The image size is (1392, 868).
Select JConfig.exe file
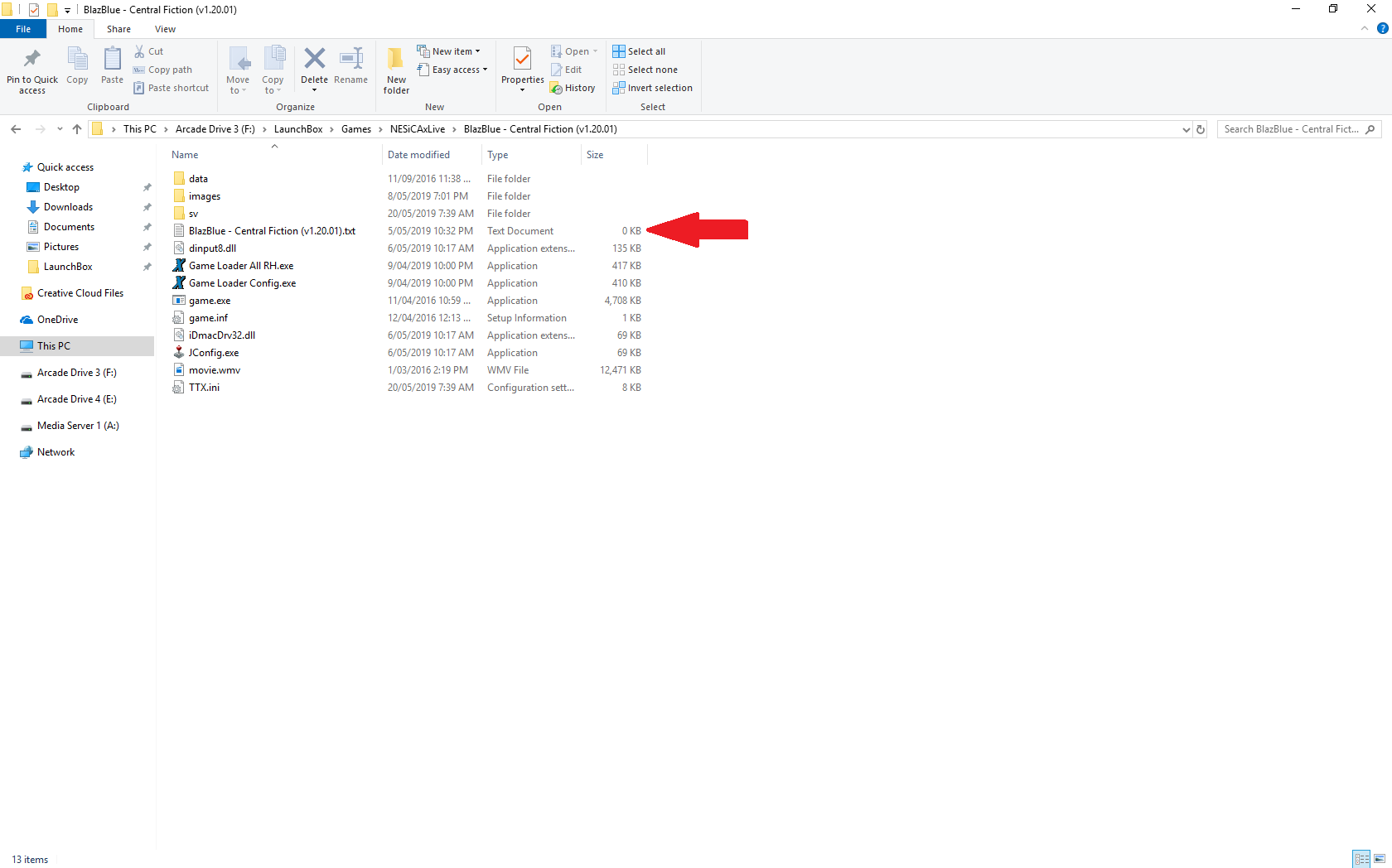pos(214,353)
